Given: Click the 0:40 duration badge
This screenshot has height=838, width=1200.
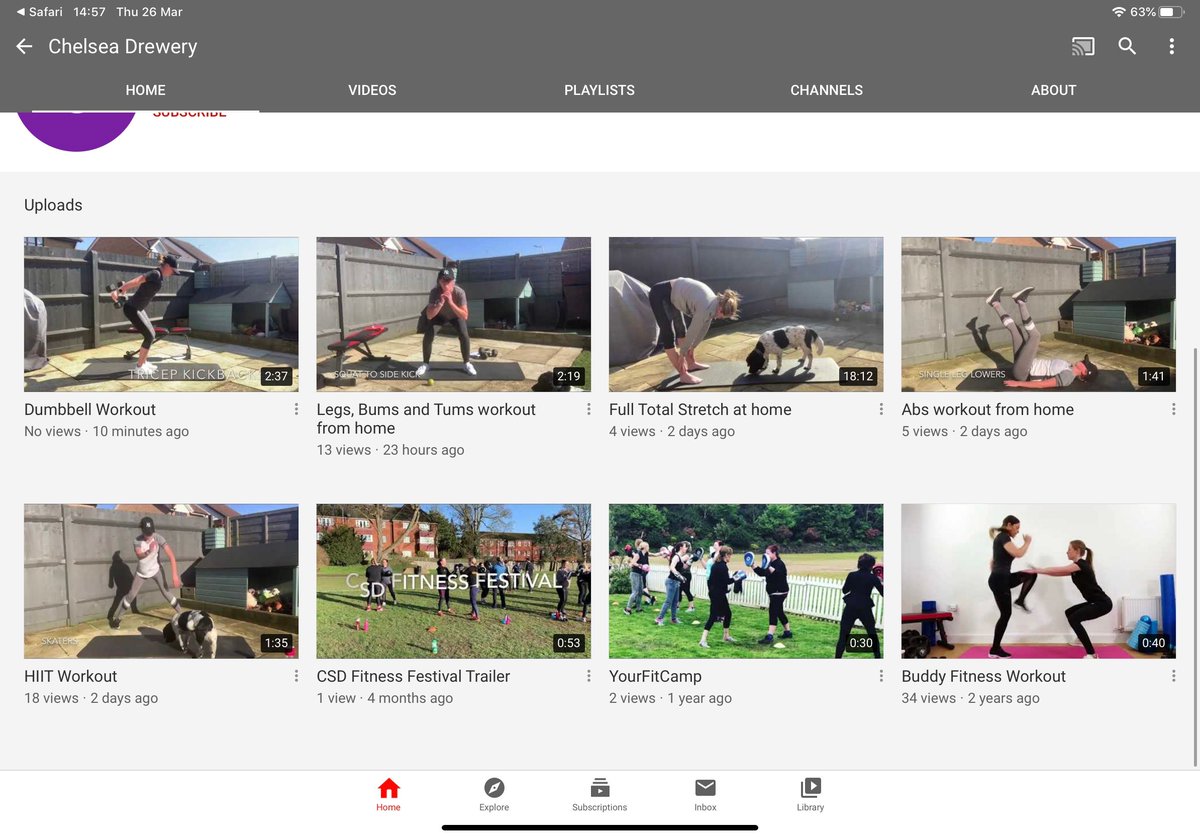Looking at the screenshot, I should 1153,643.
